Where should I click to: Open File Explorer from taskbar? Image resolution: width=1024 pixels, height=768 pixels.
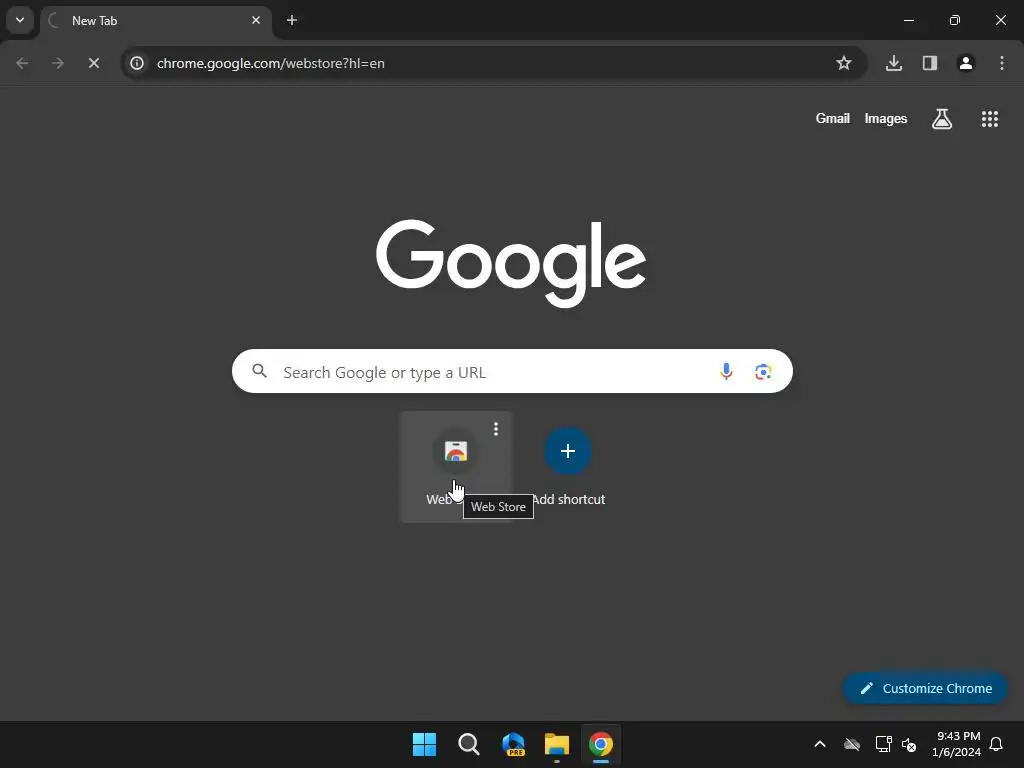557,744
